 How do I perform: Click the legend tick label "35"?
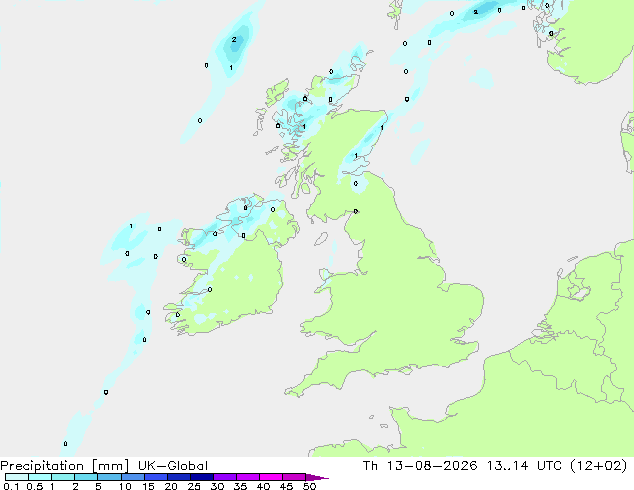240,486
